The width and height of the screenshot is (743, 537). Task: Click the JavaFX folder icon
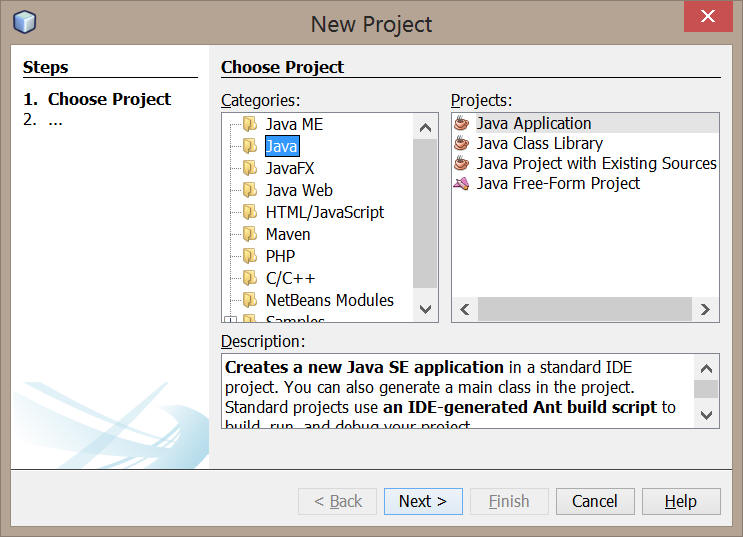[250, 168]
